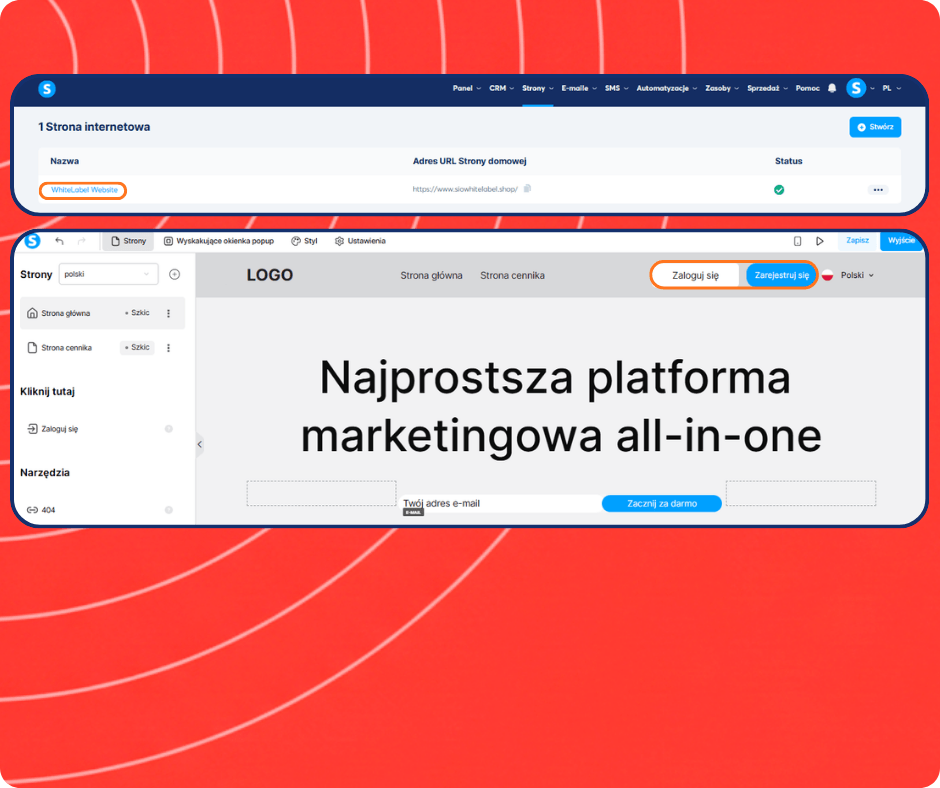
Task: Open the three-dot menu for WhiteLabel Website row
Action: (878, 190)
